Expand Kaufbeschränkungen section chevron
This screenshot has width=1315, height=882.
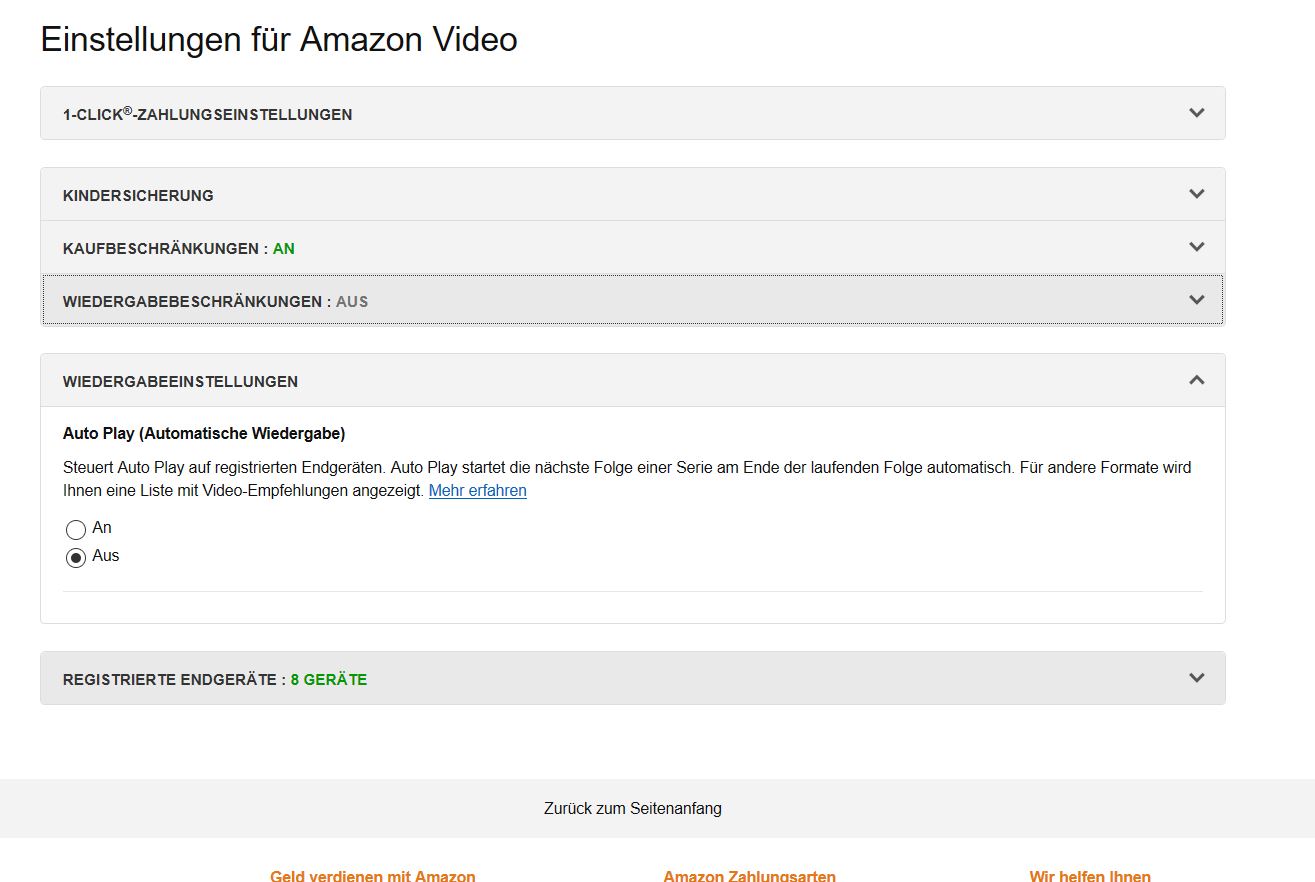[1196, 247]
